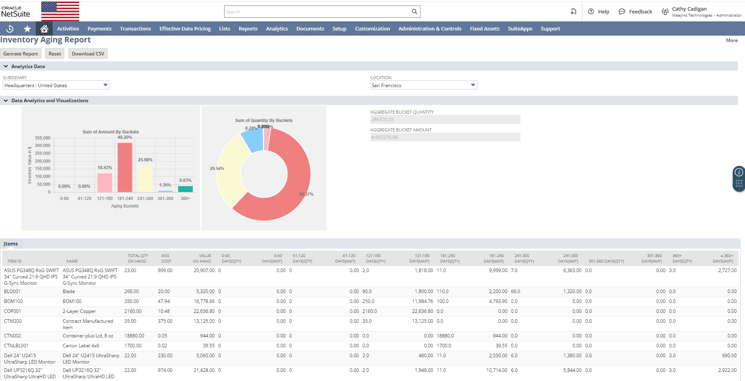The image size is (745, 381).
Task: Click the create new menu icon near Help
Action: tap(573, 12)
